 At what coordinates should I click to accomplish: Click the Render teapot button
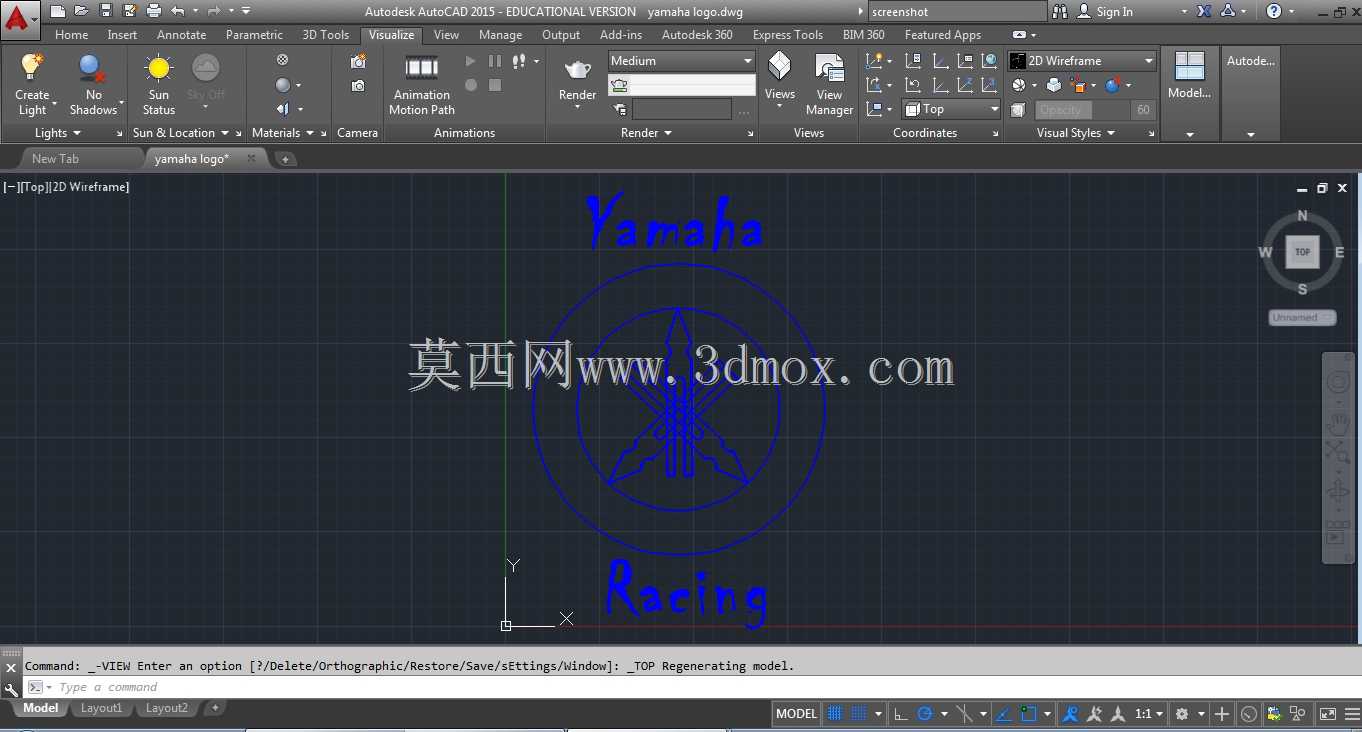(x=578, y=78)
